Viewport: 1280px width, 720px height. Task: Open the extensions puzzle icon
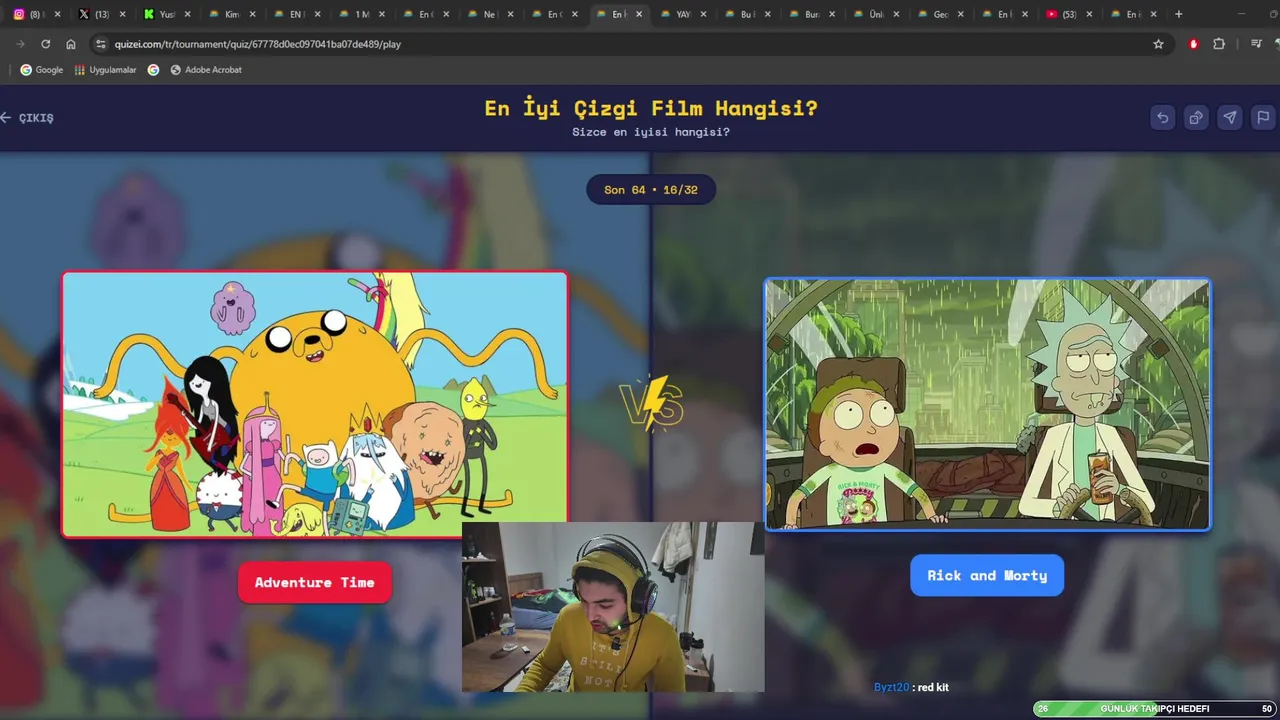[x=1219, y=44]
